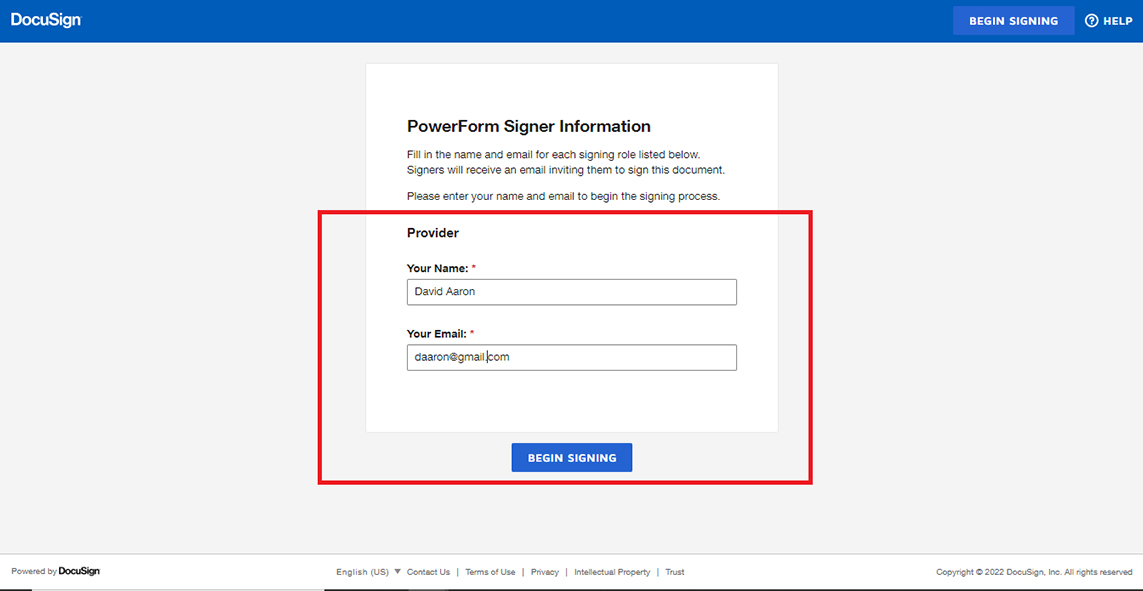Click the Begin Signing button in the top bar
Screen dimensions: 1143x591
point(1013,21)
